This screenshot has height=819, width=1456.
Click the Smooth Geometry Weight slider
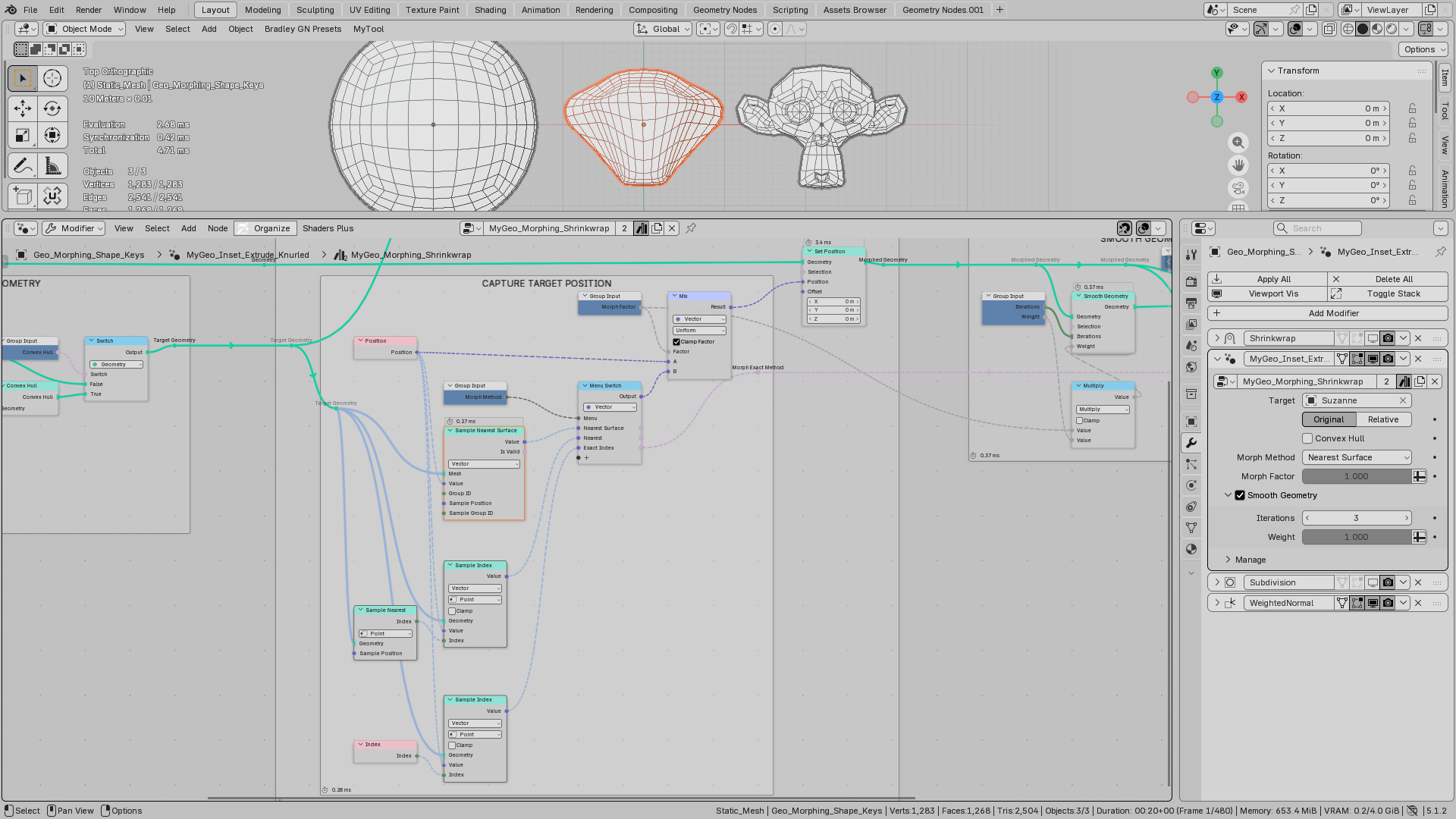click(x=1357, y=537)
